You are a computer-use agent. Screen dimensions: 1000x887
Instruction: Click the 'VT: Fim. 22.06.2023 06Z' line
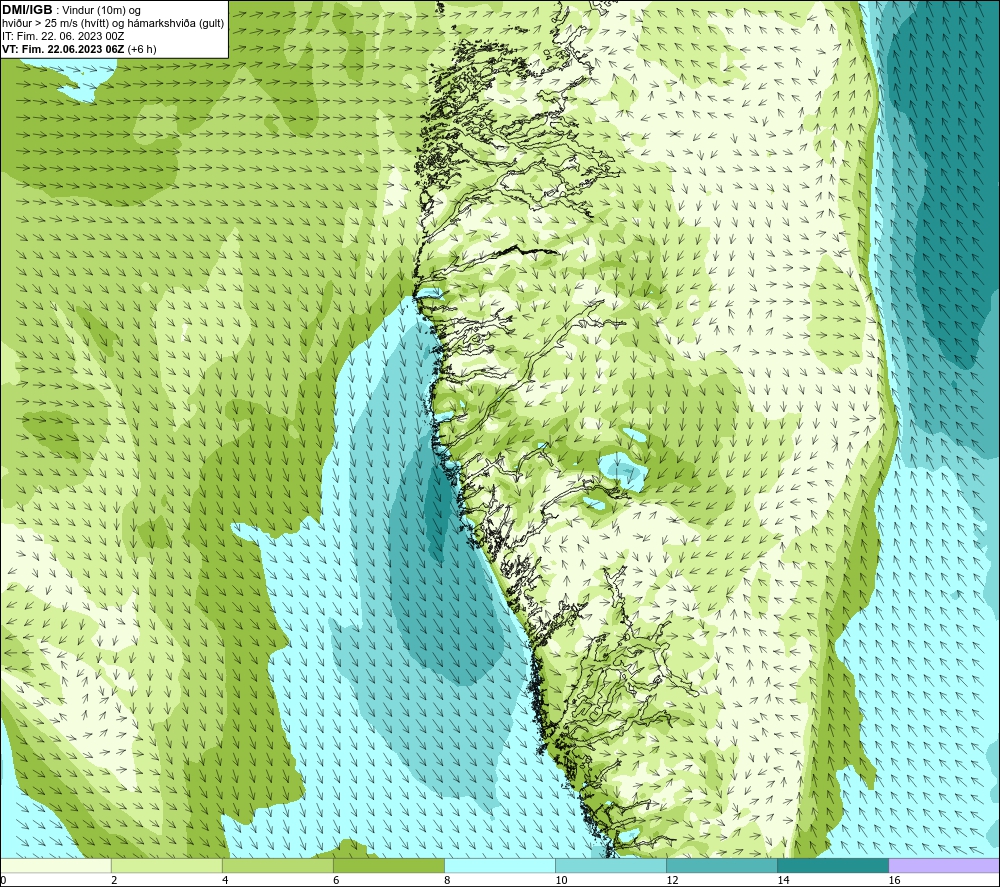tap(79, 49)
